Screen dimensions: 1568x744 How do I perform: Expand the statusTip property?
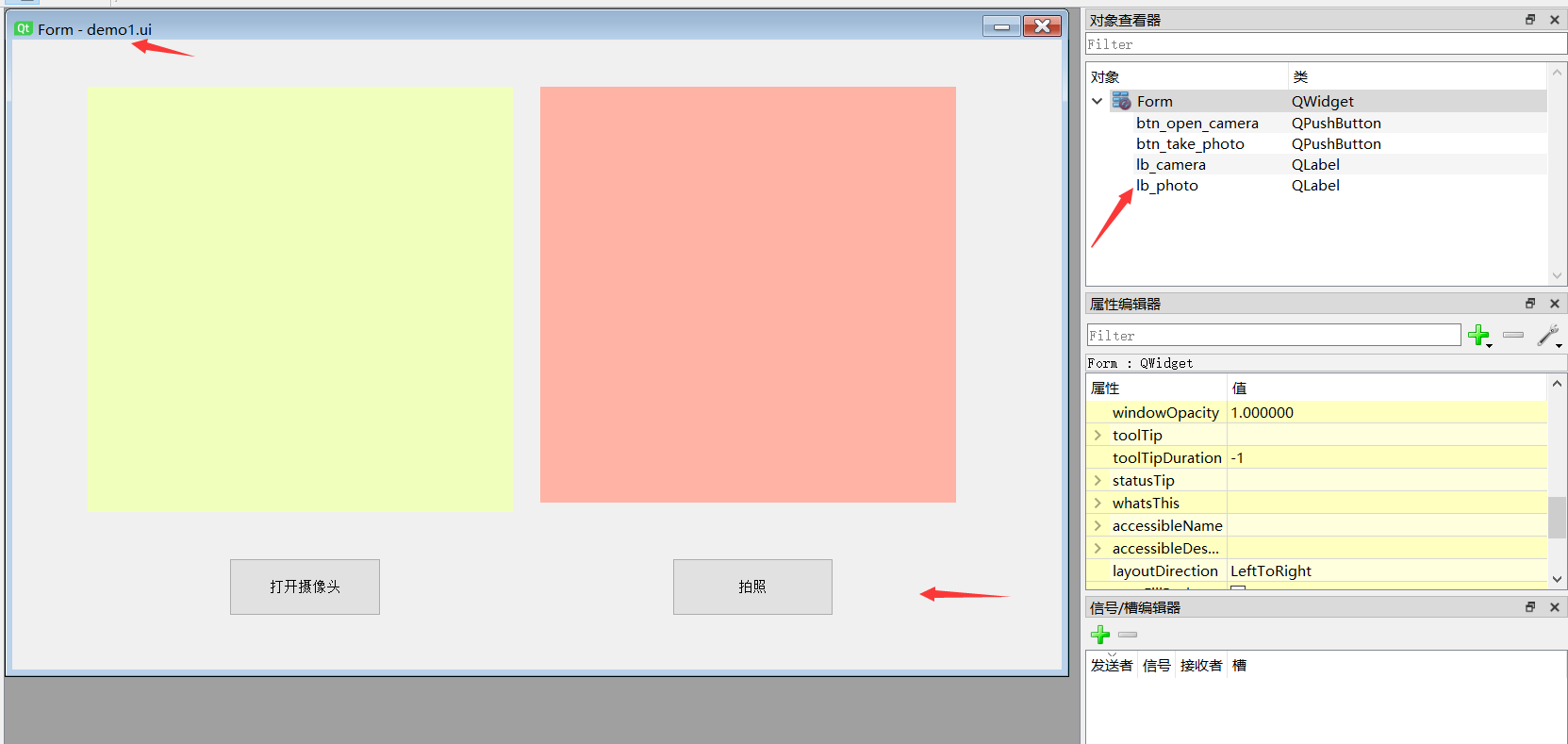[1098, 480]
